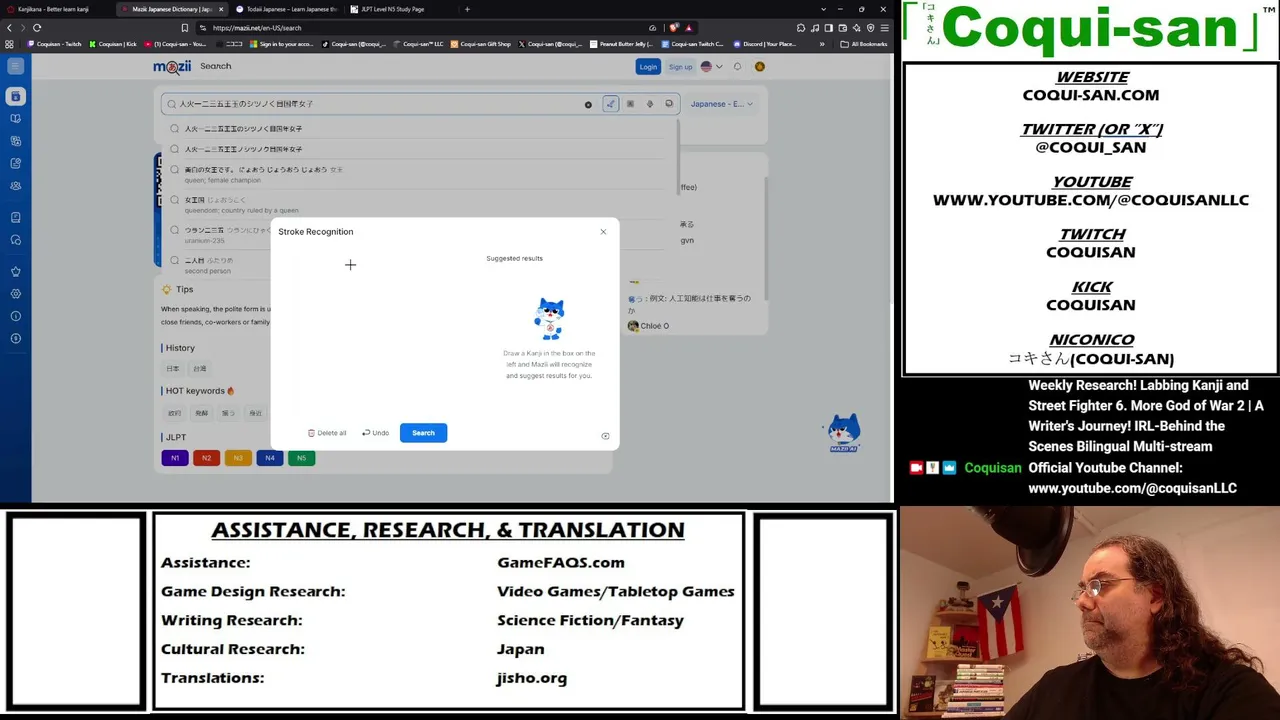Select the second kanji string suggestion

coord(420,149)
